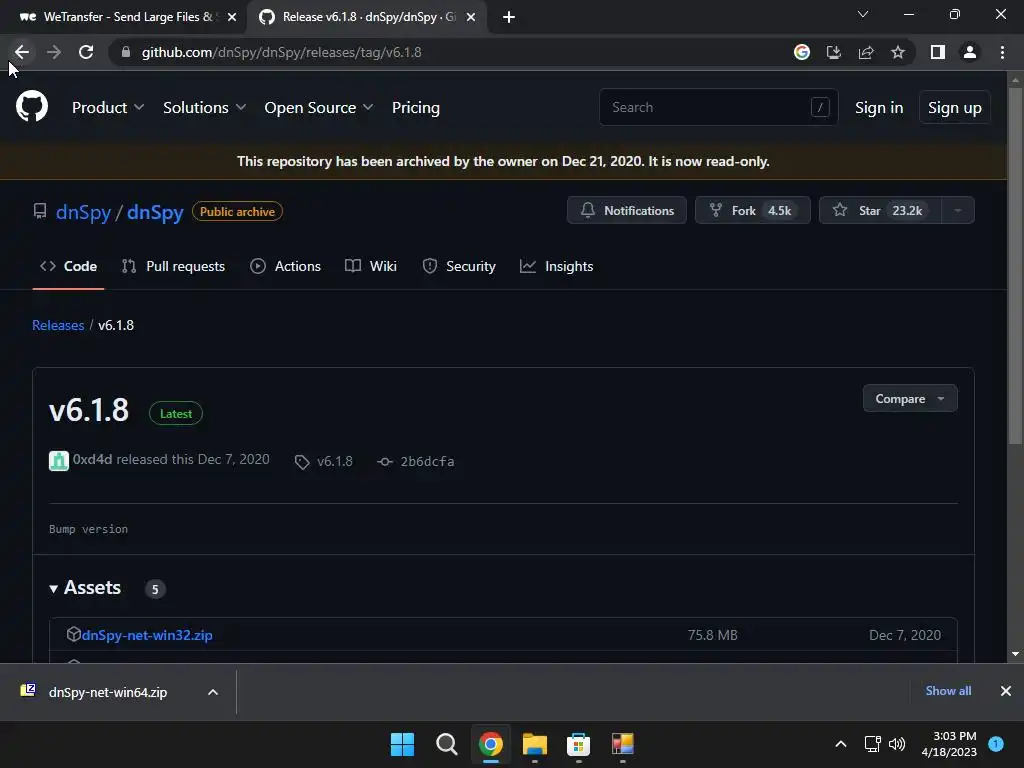Open the 0xd4d author avatar
Screen dimensions: 1024x768
coord(59,460)
